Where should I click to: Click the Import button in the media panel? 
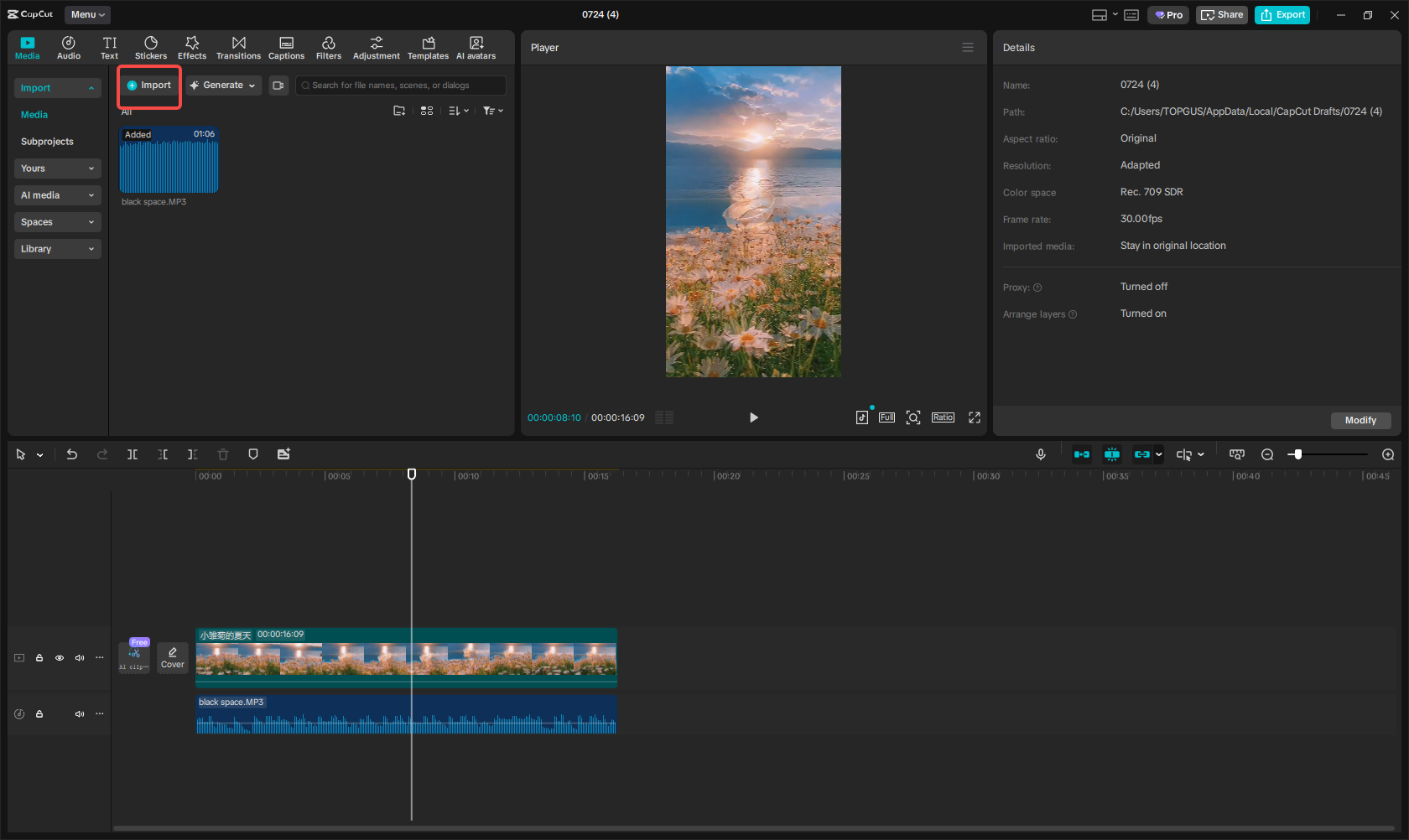pos(148,85)
